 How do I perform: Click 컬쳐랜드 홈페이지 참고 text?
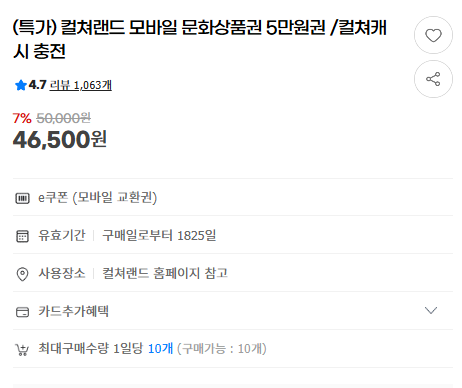(x=165, y=273)
